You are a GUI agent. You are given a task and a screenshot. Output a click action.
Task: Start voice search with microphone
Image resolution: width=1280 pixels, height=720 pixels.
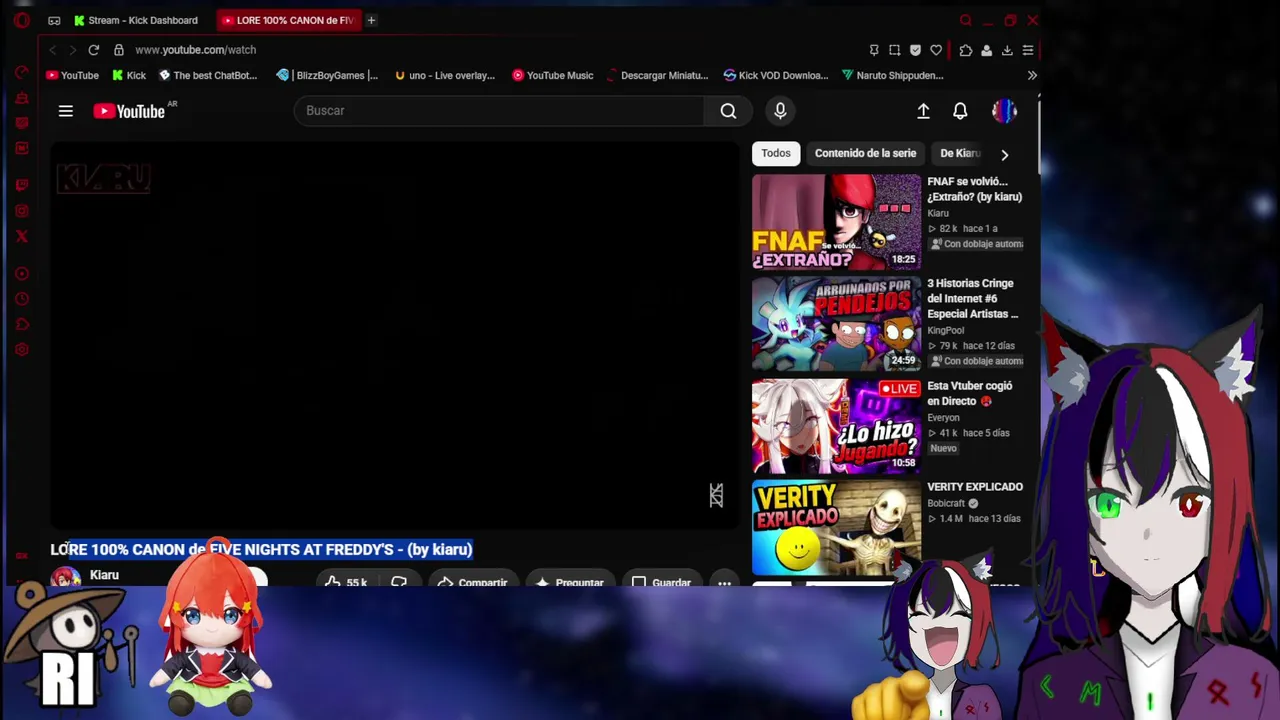(780, 111)
